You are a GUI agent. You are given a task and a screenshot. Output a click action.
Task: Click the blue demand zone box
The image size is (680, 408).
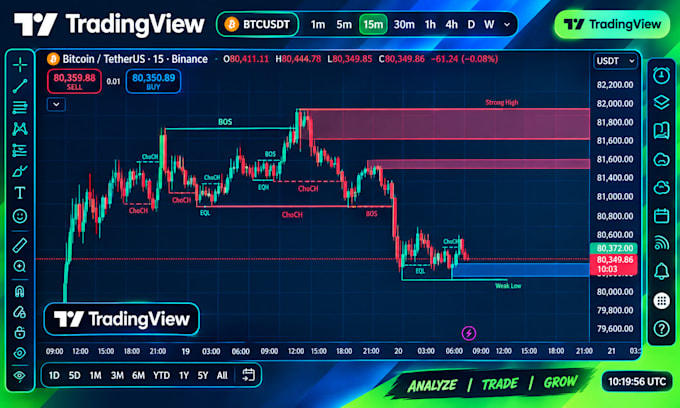[520, 270]
